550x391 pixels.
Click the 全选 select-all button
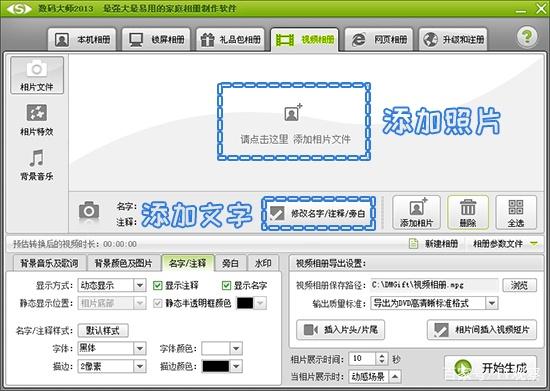pyautogui.click(x=516, y=213)
